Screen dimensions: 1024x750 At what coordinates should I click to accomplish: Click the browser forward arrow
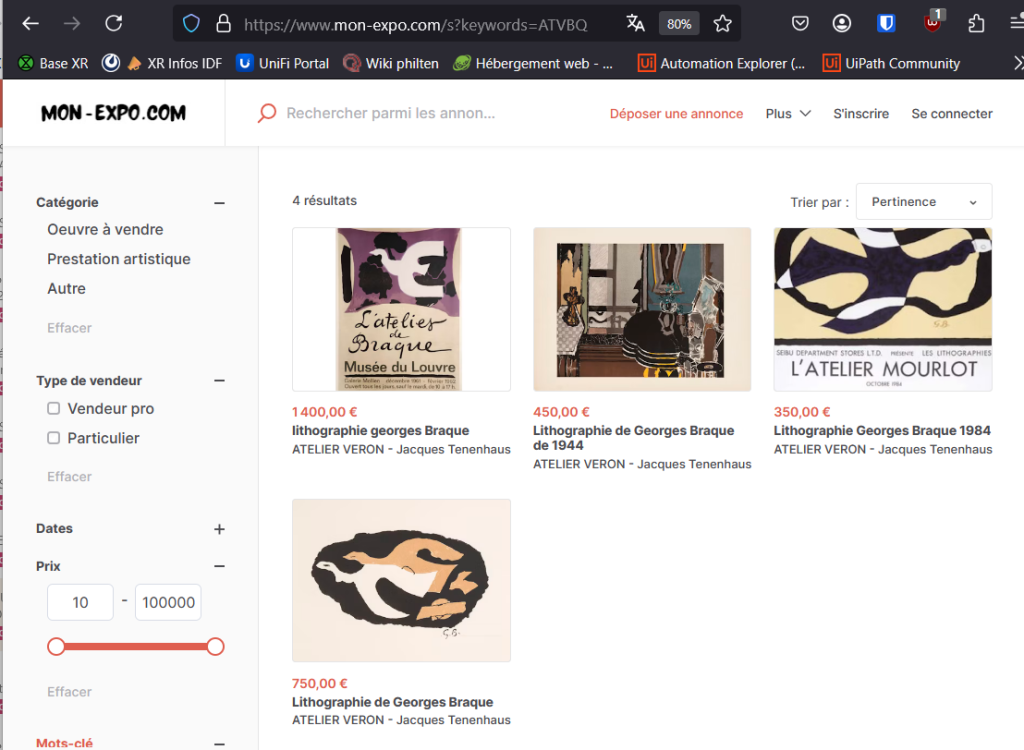(72, 24)
